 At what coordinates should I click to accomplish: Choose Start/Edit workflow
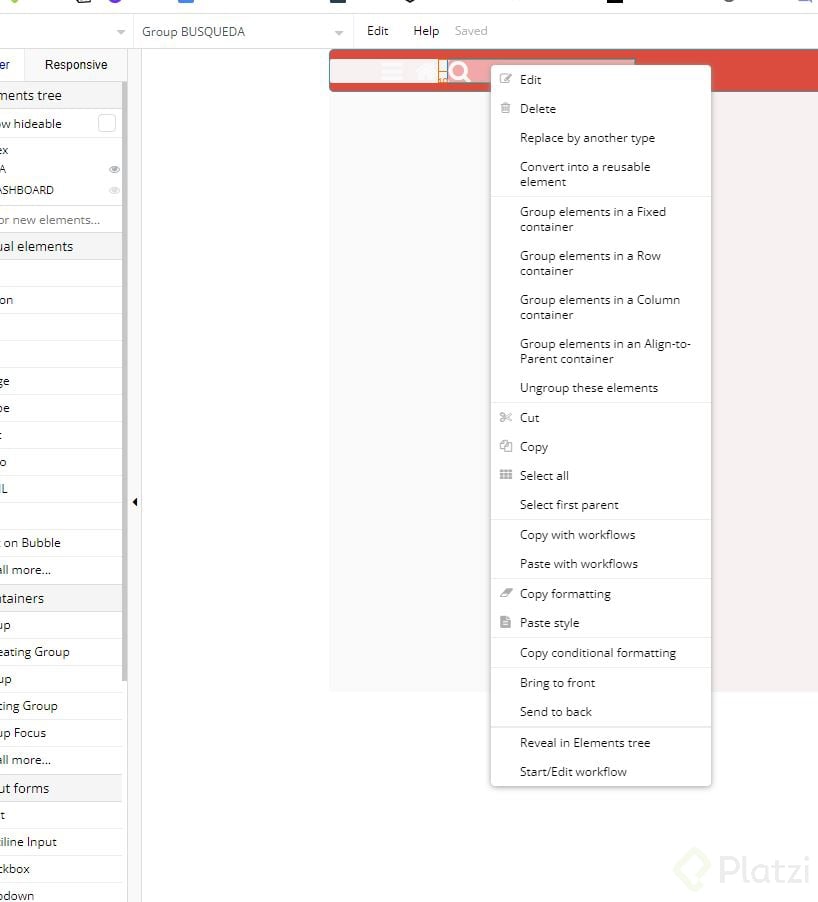click(x=573, y=772)
